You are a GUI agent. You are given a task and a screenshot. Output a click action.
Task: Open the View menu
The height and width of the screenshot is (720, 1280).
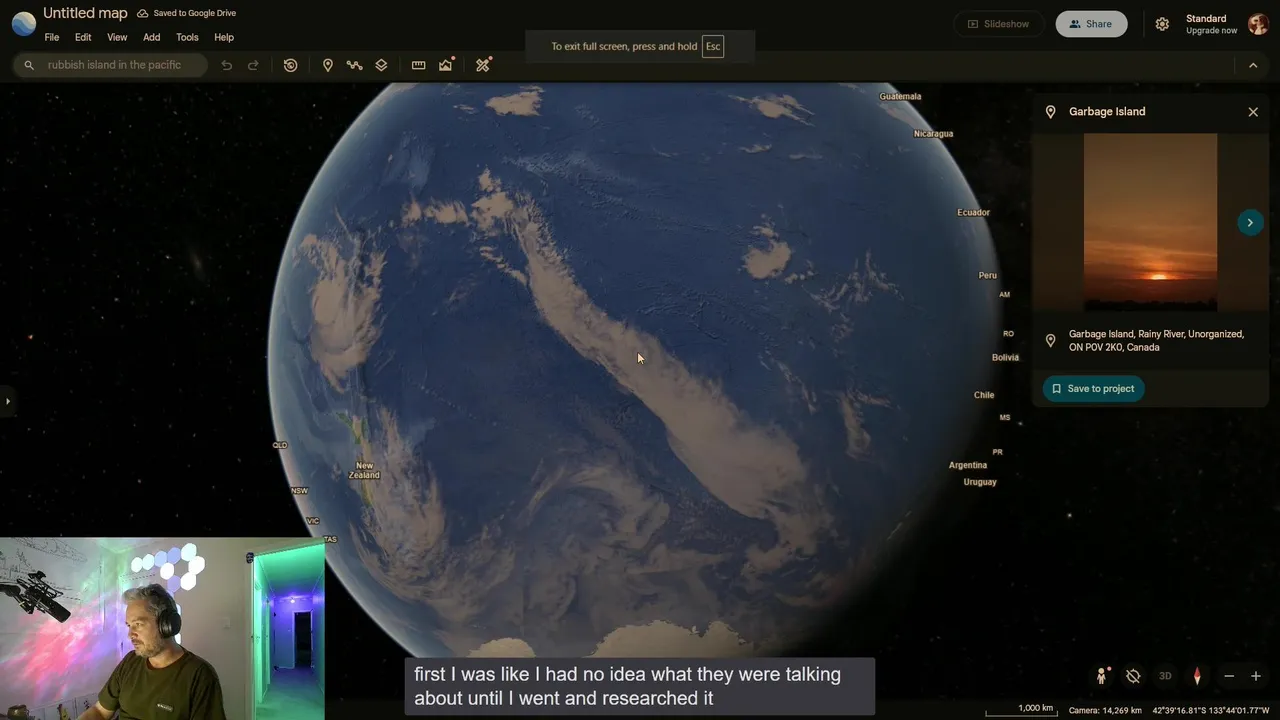(x=117, y=37)
